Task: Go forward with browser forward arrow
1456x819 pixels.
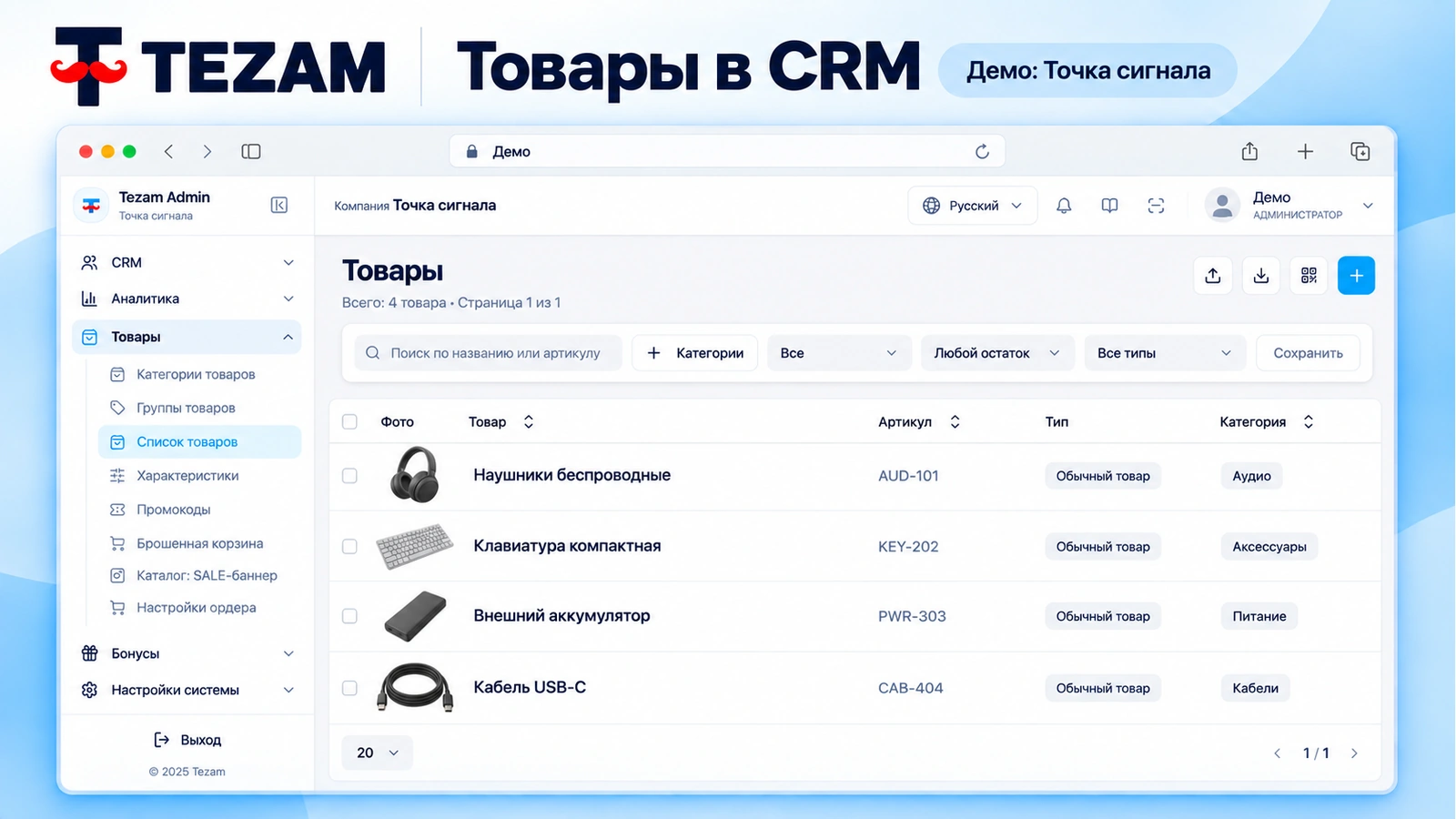Action: 207,151
